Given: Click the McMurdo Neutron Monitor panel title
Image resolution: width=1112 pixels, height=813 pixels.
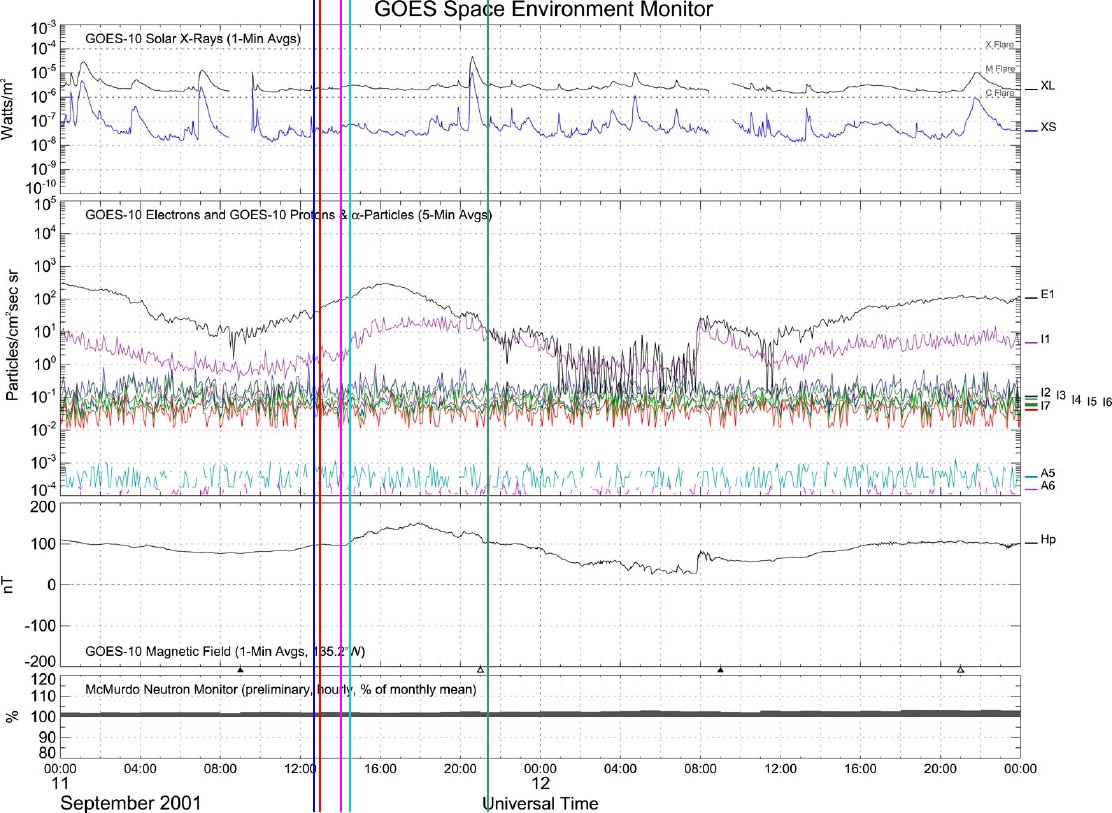Looking at the screenshot, I should 281,690.
